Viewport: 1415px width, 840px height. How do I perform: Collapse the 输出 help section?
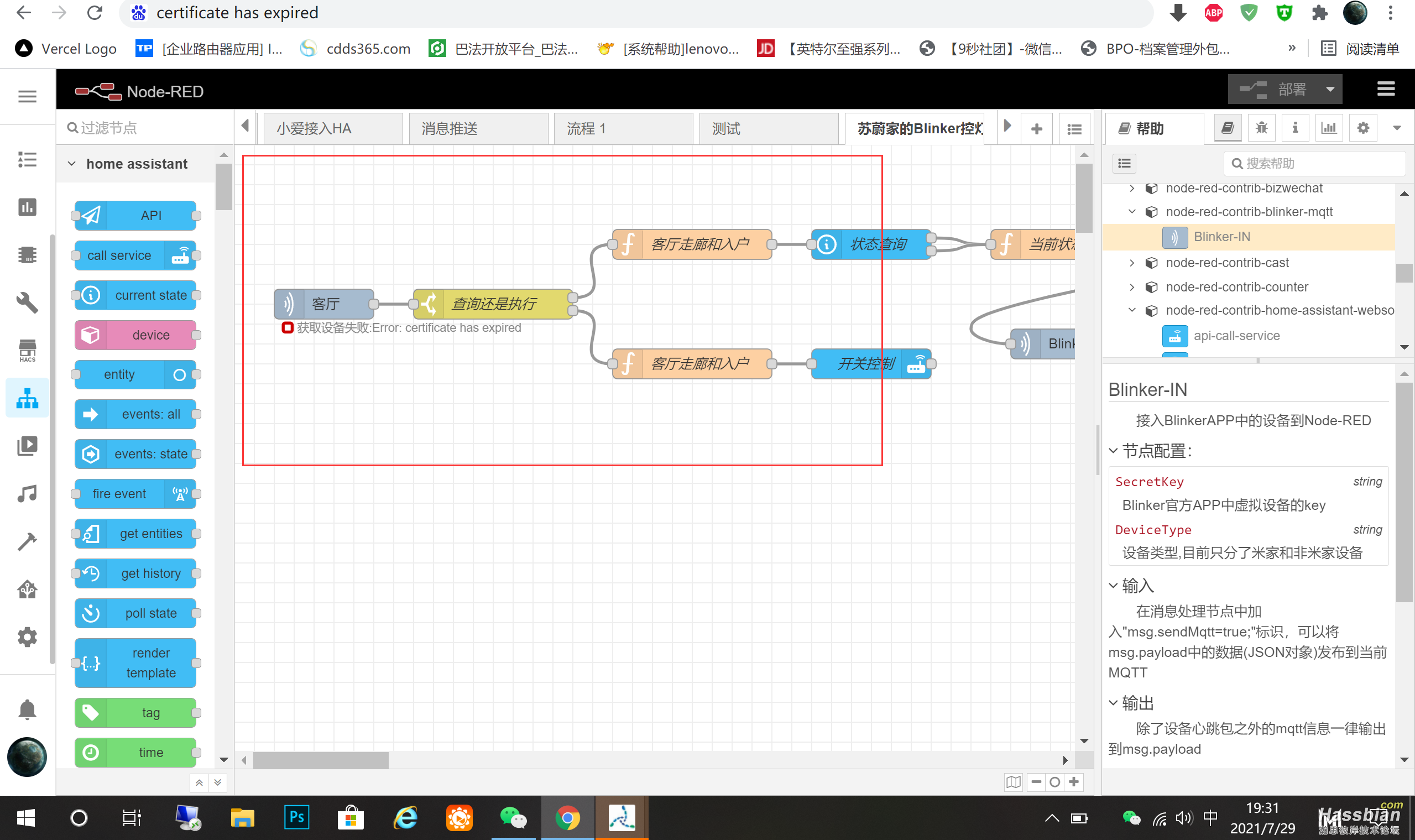point(1131,702)
